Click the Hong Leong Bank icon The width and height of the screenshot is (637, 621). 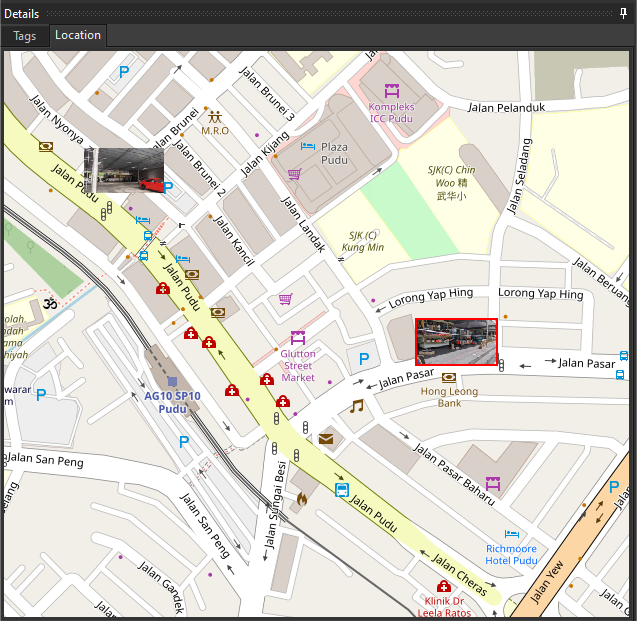click(x=448, y=377)
